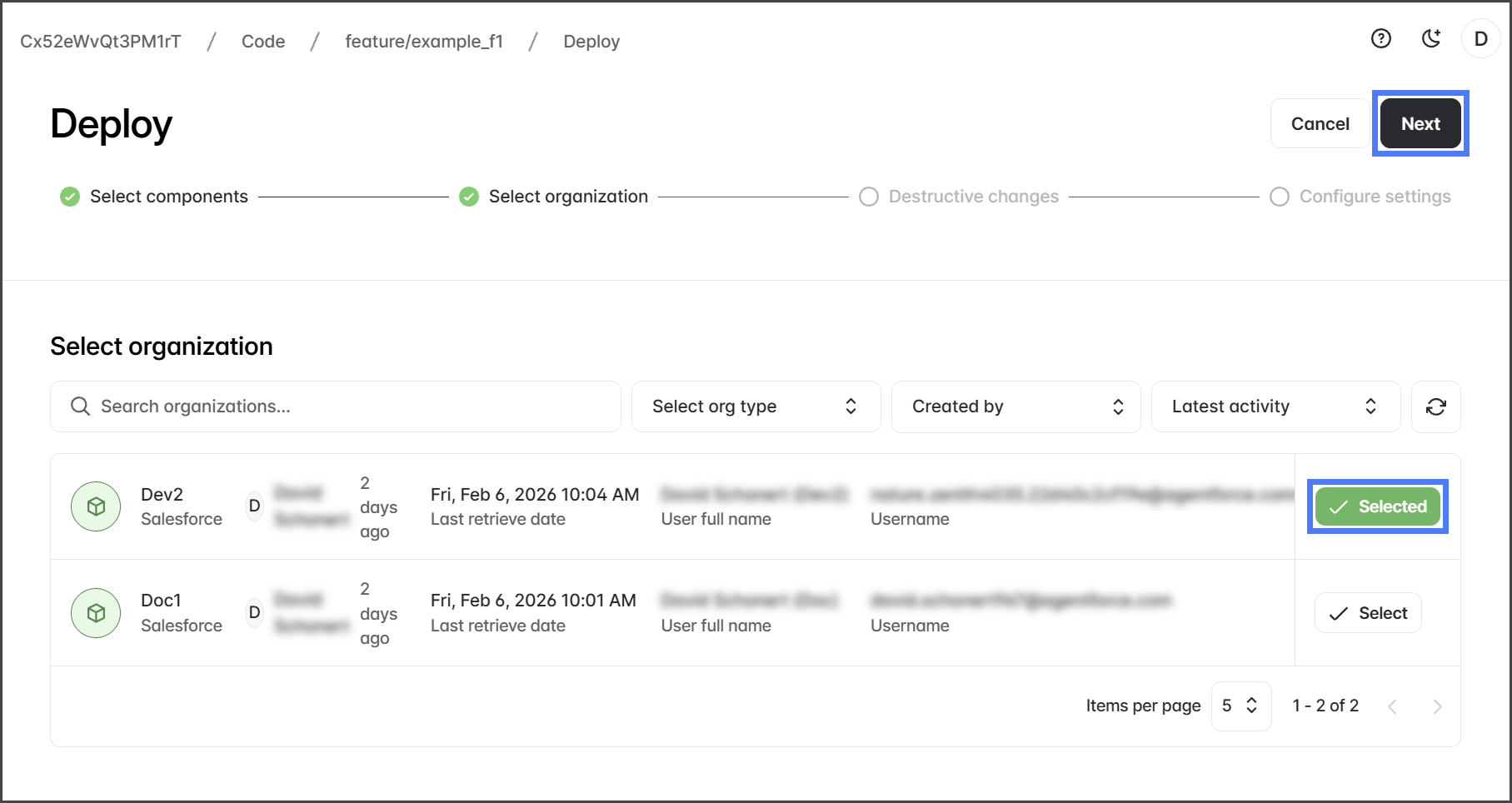Go to next page arrow in pagination
This screenshot has width=1512, height=803.
point(1437,706)
